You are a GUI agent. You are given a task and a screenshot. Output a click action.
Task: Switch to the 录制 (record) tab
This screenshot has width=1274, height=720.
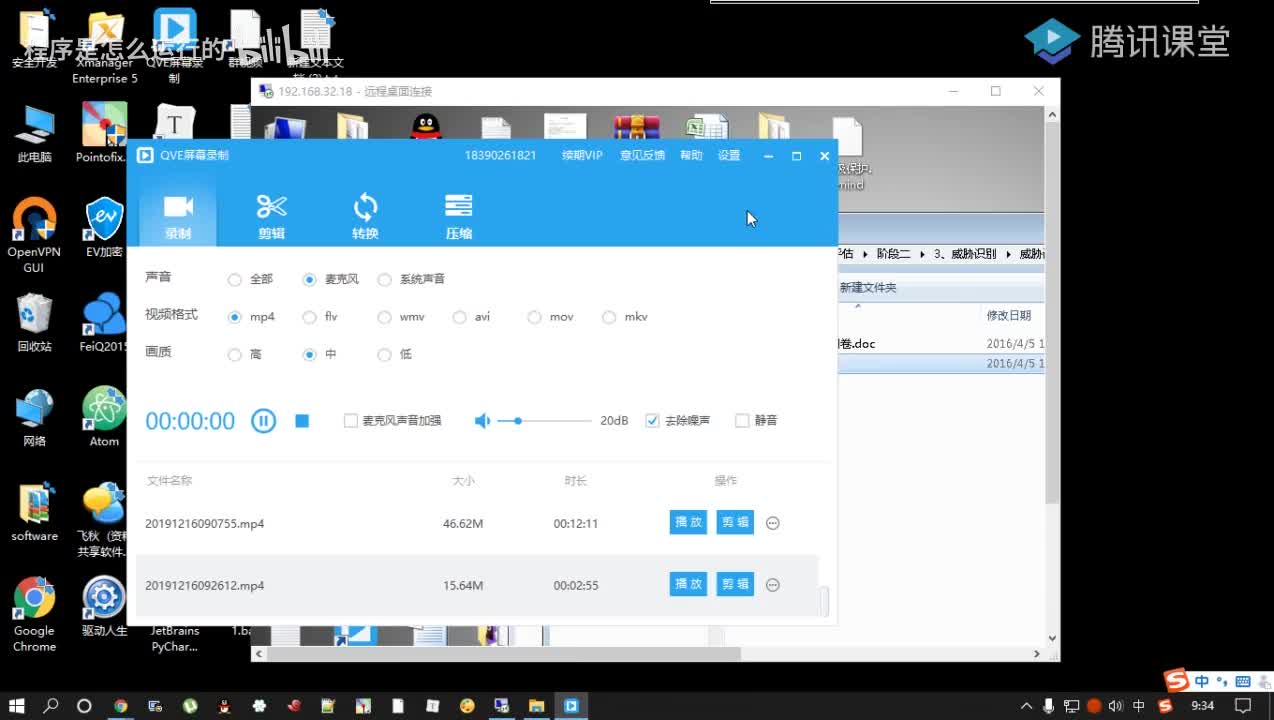pyautogui.click(x=178, y=215)
